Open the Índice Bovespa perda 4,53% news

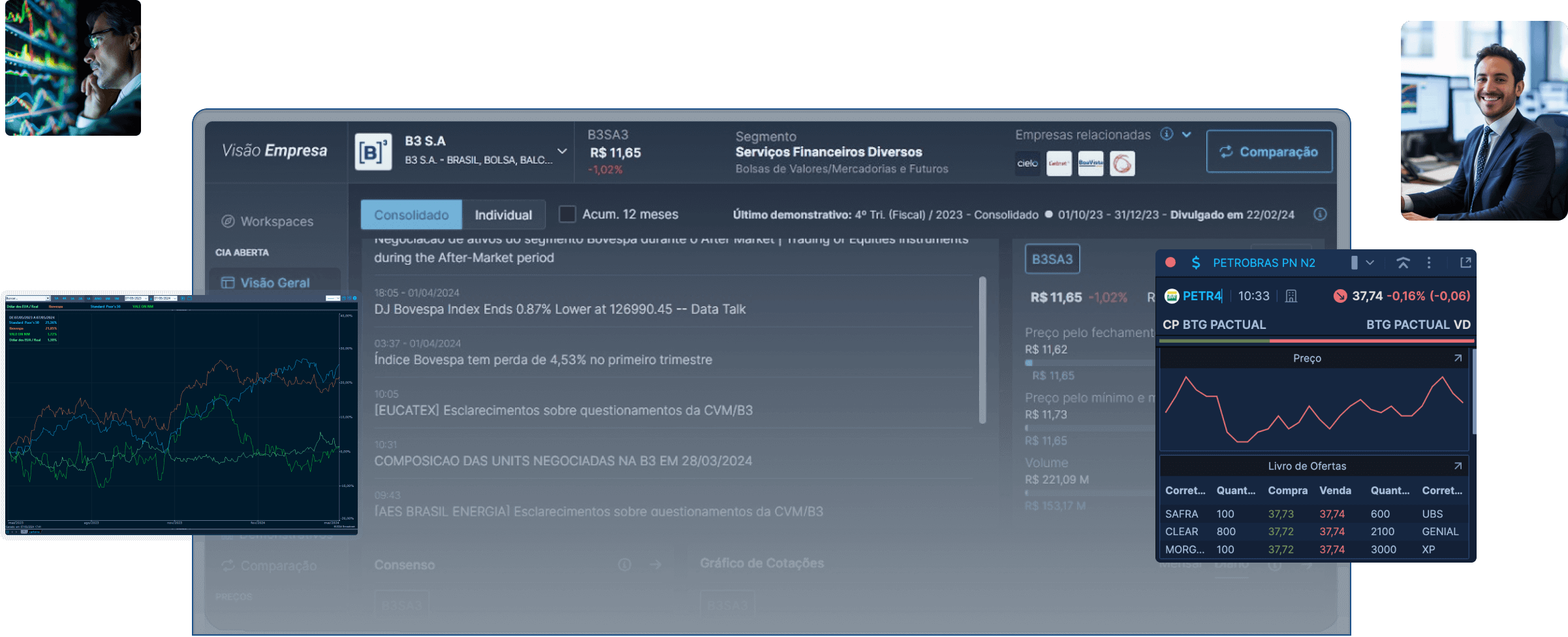point(543,360)
